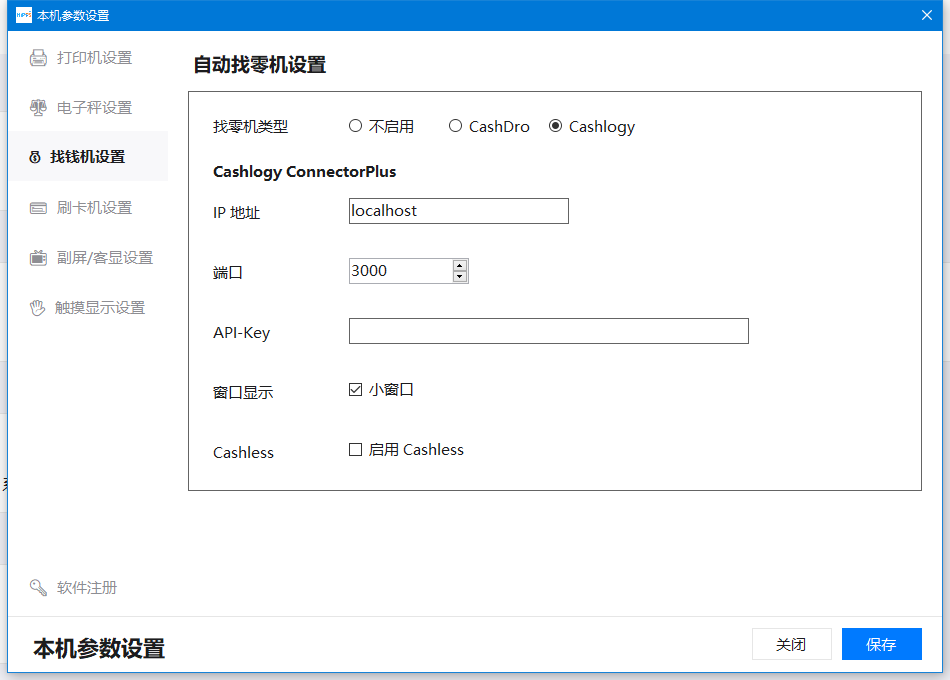Click the touch hand icon
Screen dimensions: 950x680
(38, 308)
